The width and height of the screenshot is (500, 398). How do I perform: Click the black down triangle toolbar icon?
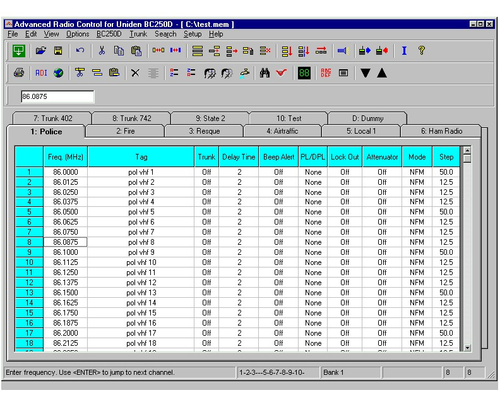coord(365,73)
